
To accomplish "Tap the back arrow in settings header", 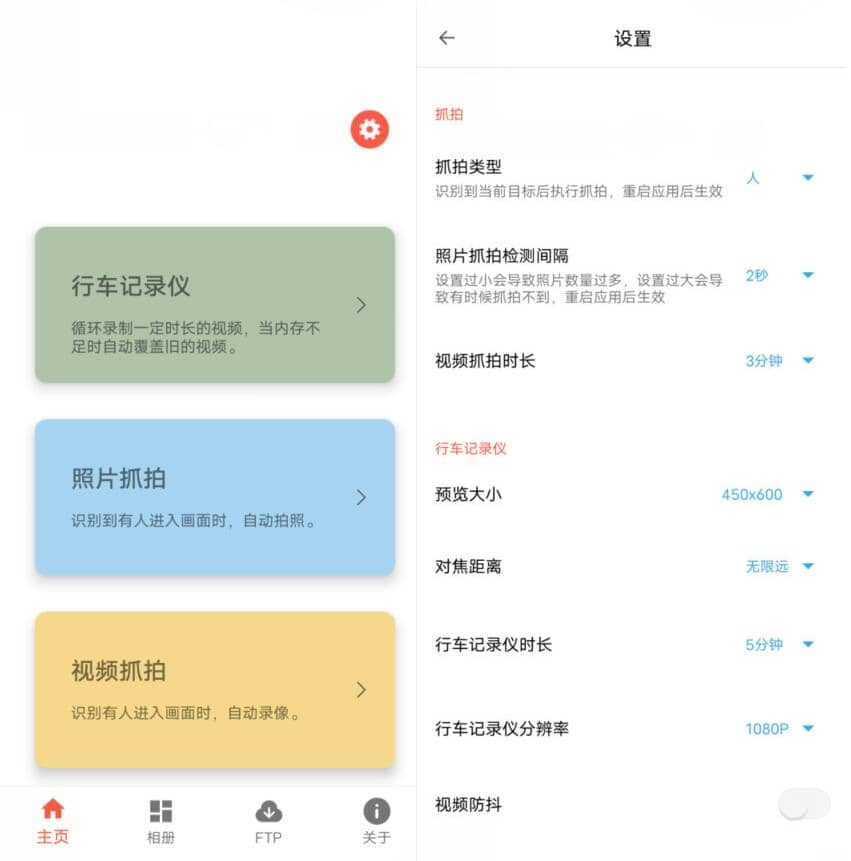I will pos(447,38).
